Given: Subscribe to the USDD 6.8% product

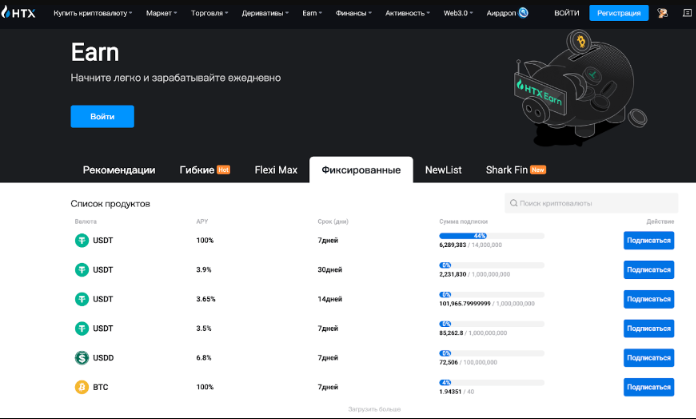Looking at the screenshot, I should (649, 357).
